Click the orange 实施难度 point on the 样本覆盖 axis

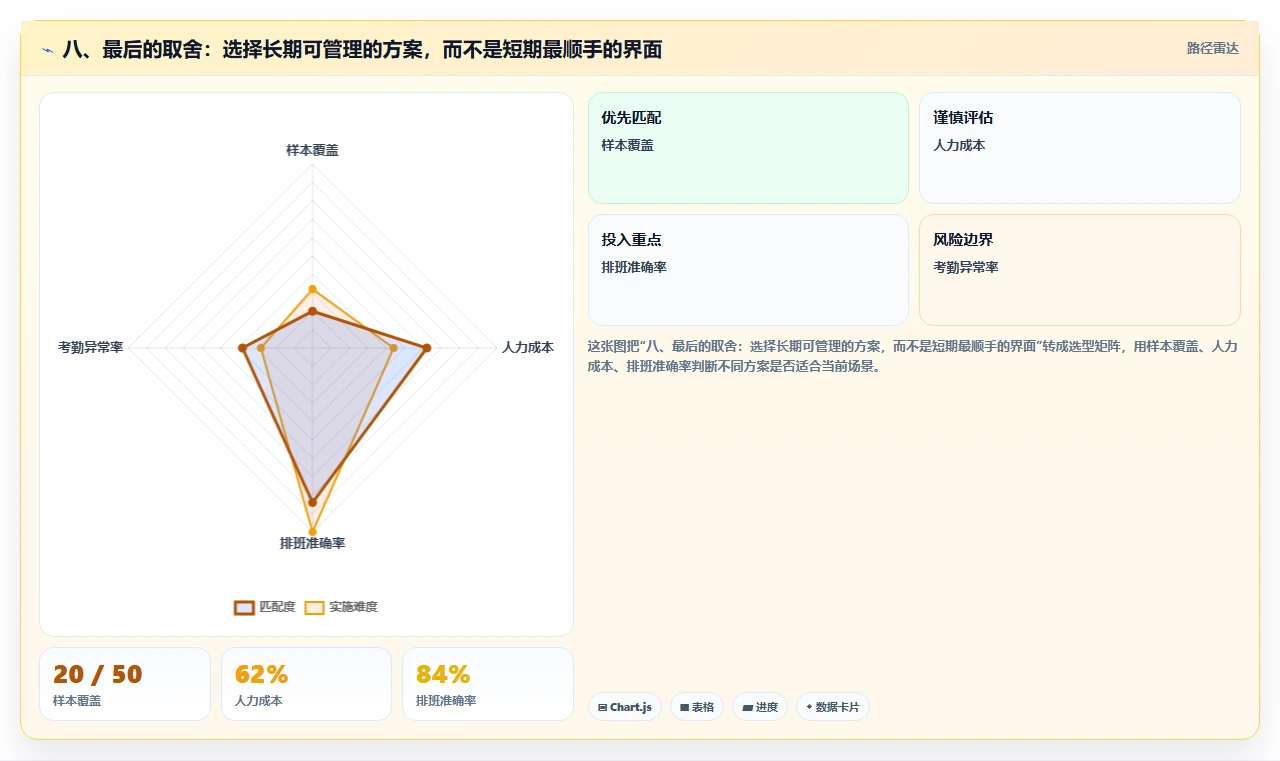[x=312, y=289]
